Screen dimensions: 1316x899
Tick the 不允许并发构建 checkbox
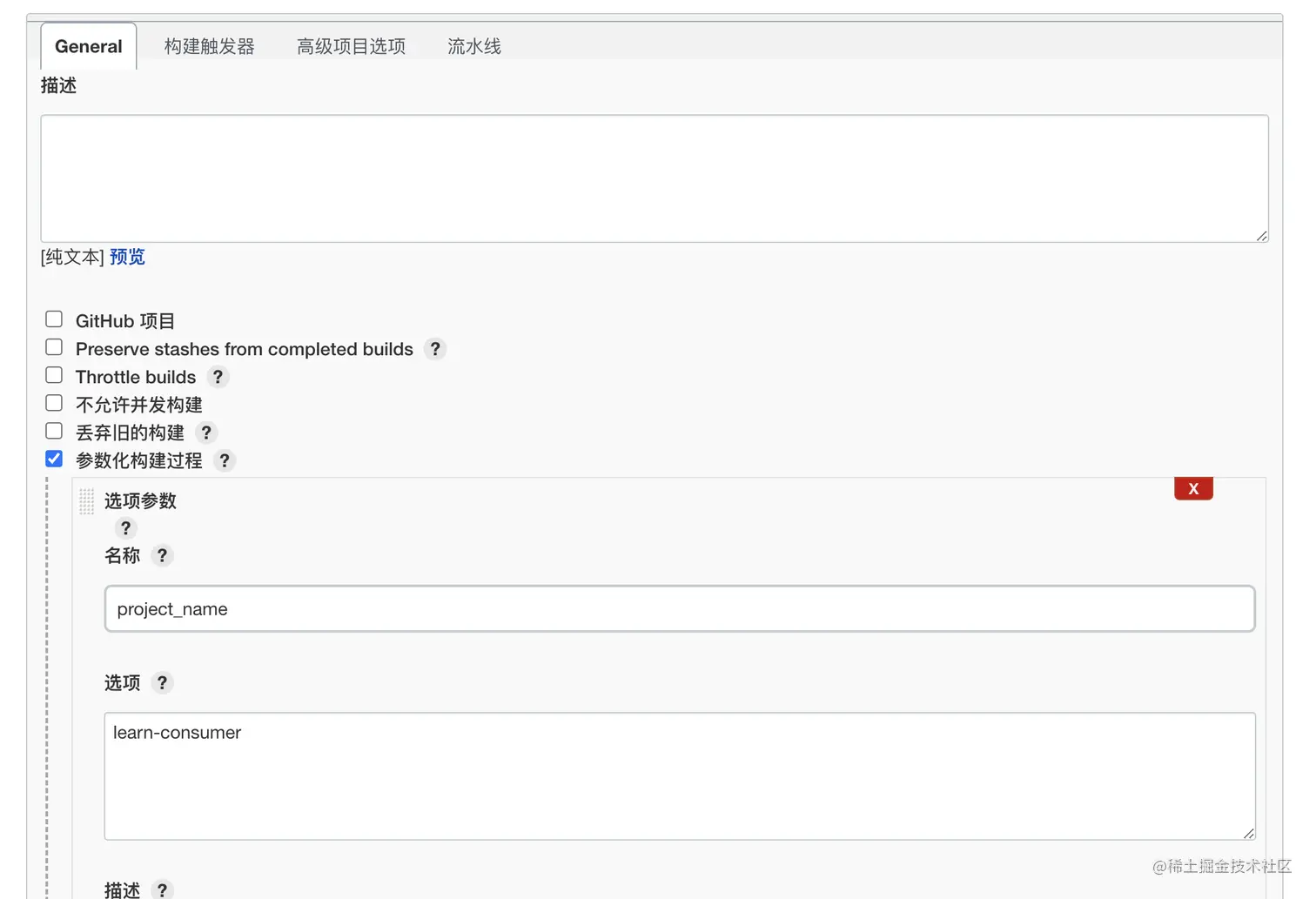pos(54,403)
